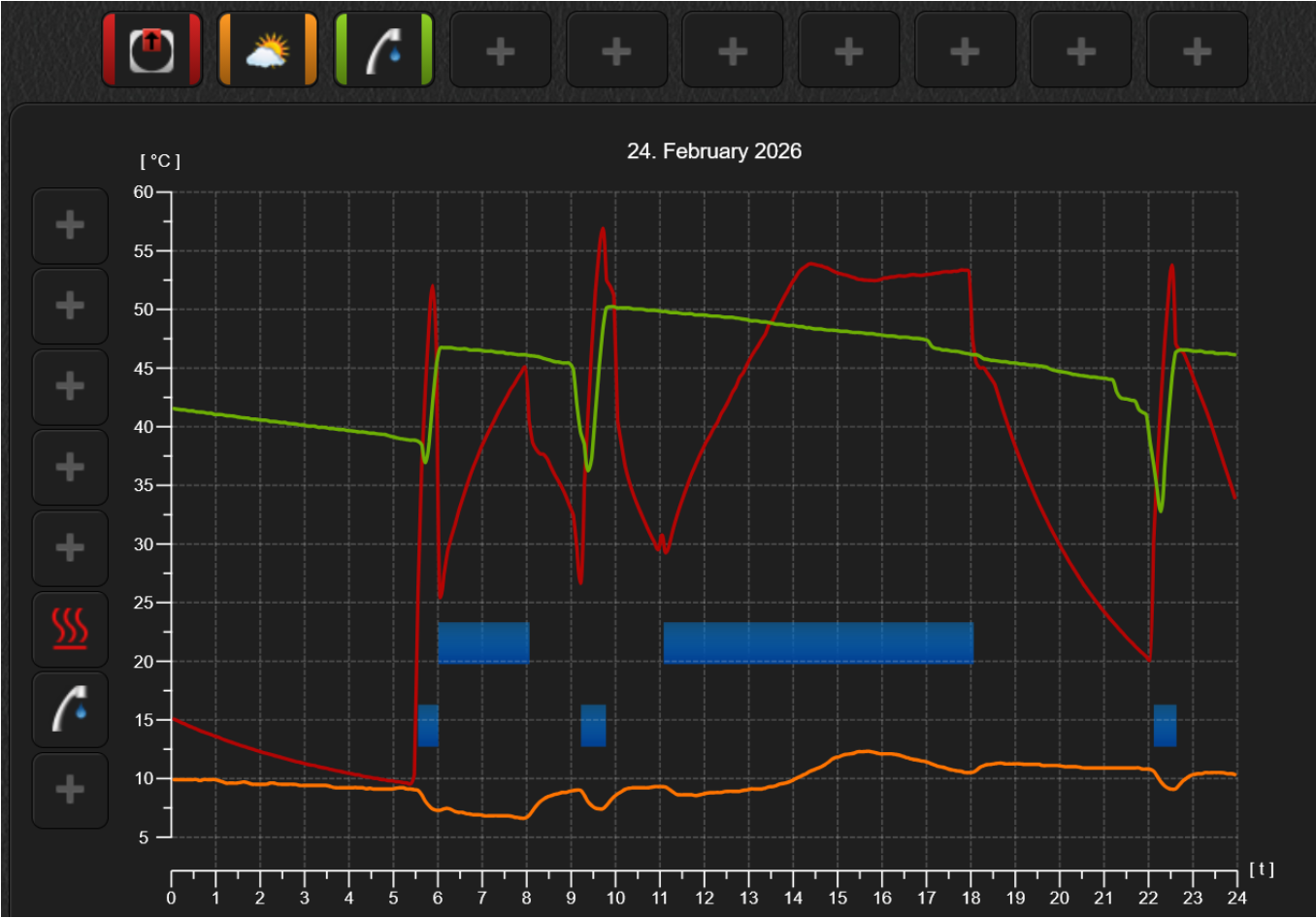The image size is (1316, 918).
Task: Add a curve using the plus slot beside the green tap icon
Action: tap(501, 49)
